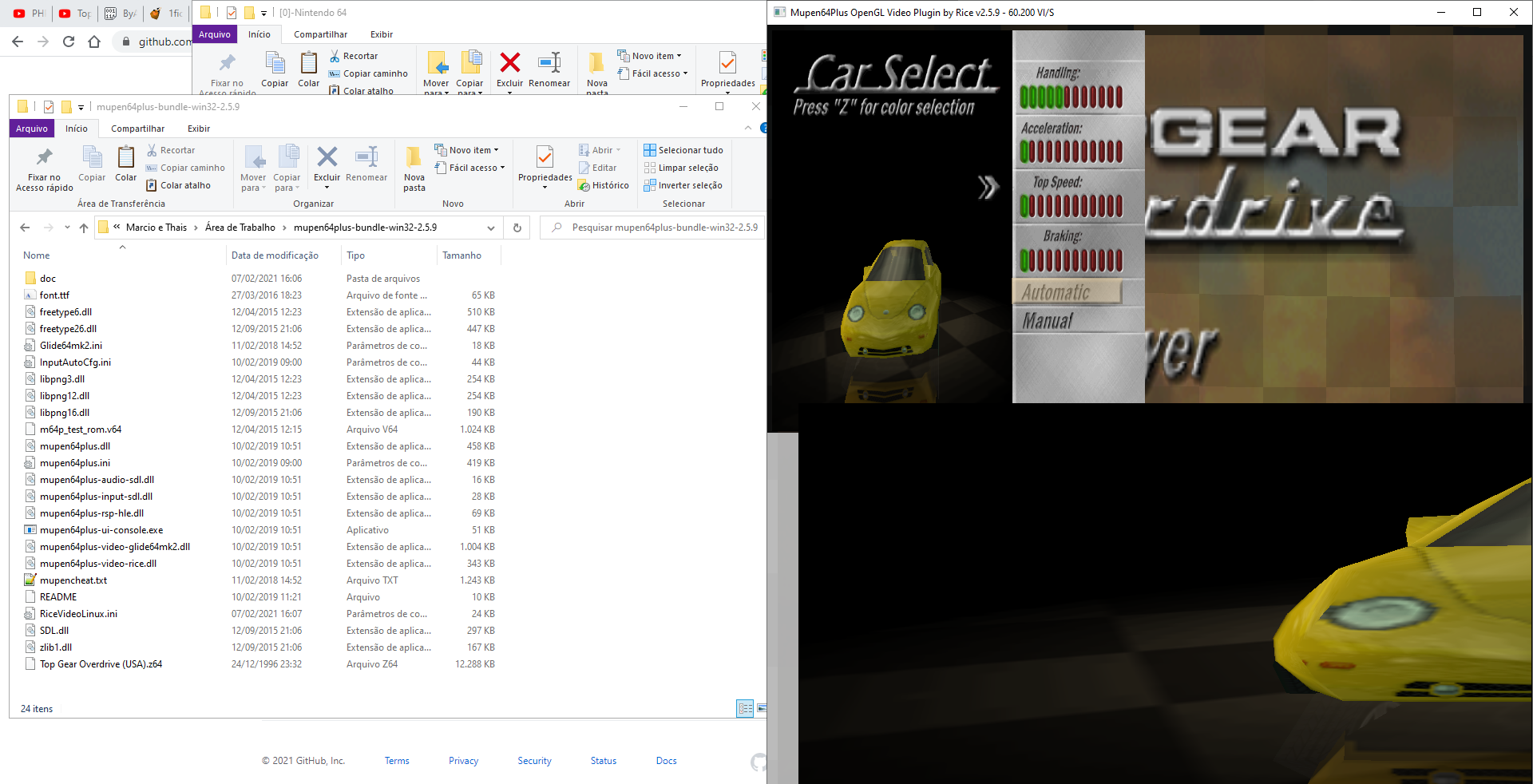This screenshot has width=1533, height=784.
Task: Select Automatic transmission in Car Select
Action: 1056,293
